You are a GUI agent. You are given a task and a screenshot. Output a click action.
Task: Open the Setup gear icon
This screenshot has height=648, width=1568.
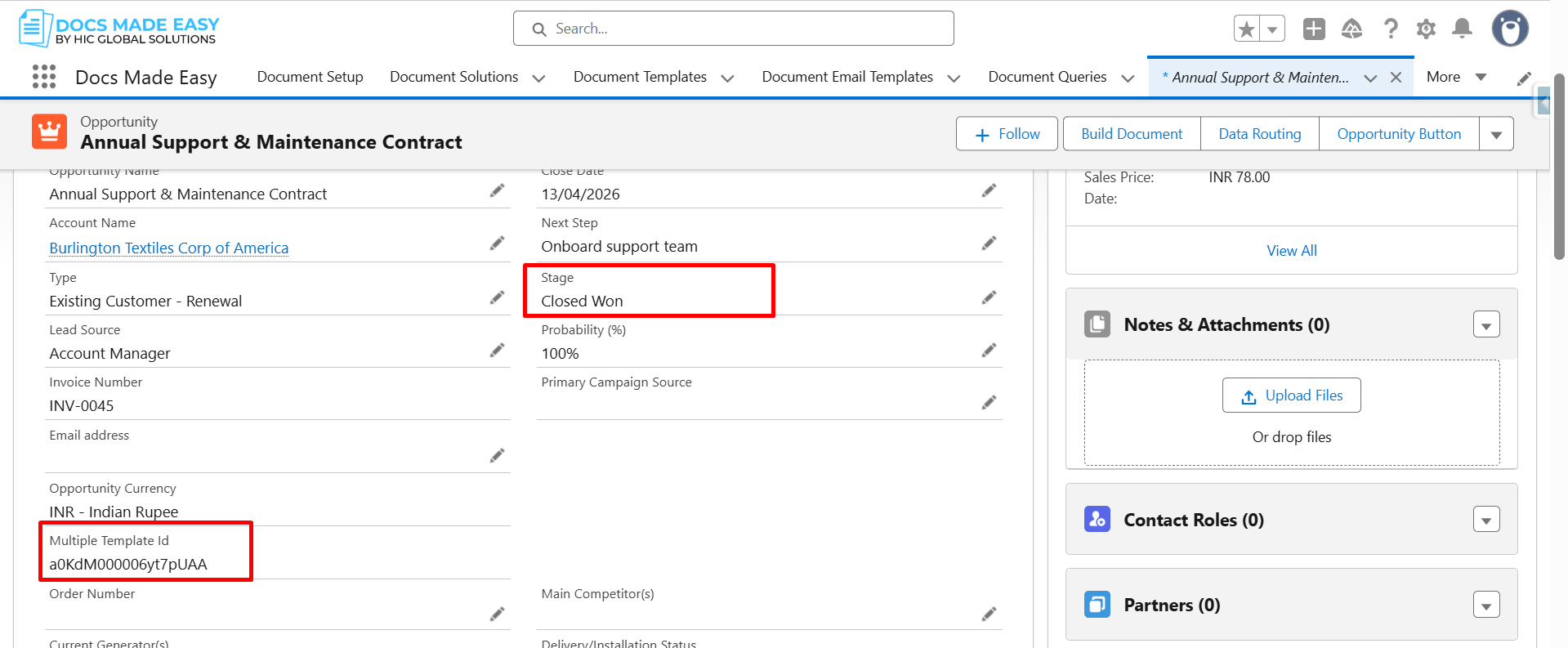[x=1427, y=29]
